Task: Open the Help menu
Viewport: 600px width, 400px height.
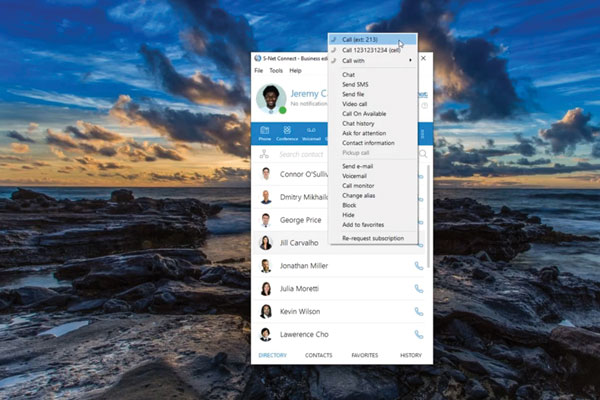Action: (295, 70)
